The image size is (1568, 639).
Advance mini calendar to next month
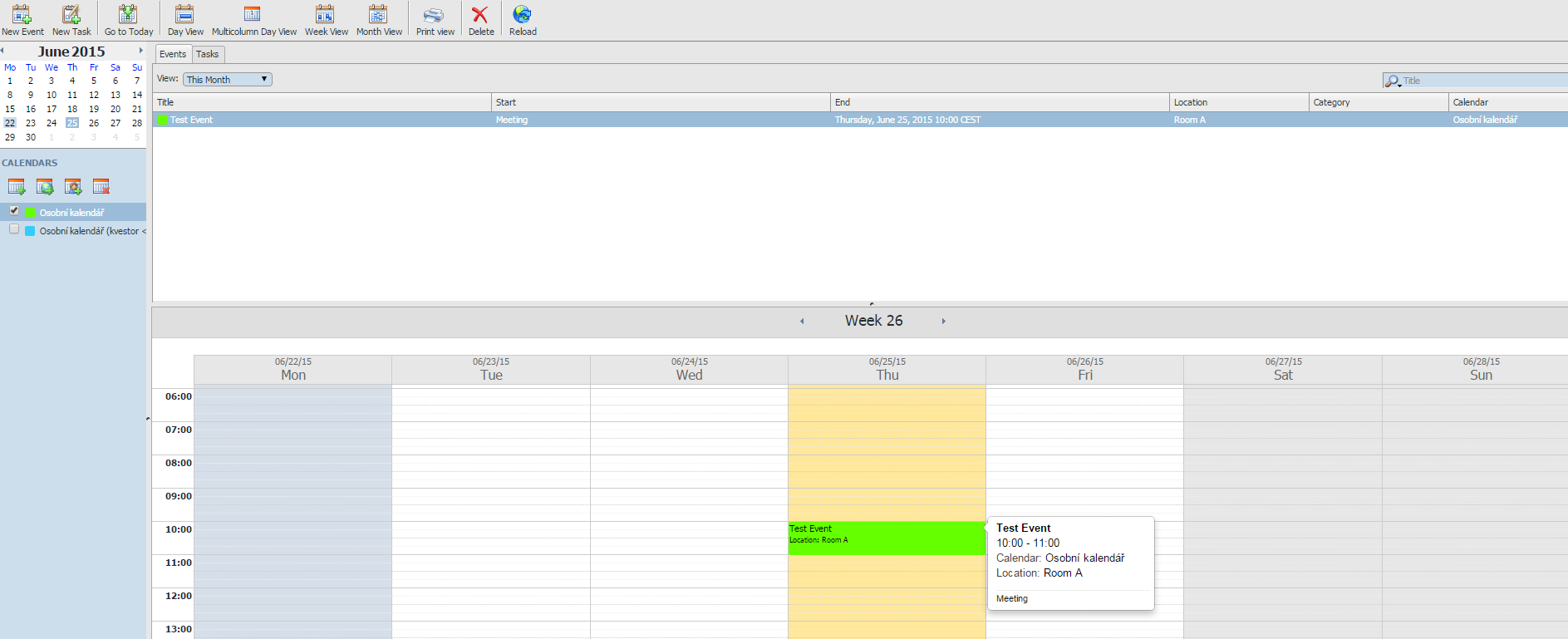point(141,51)
